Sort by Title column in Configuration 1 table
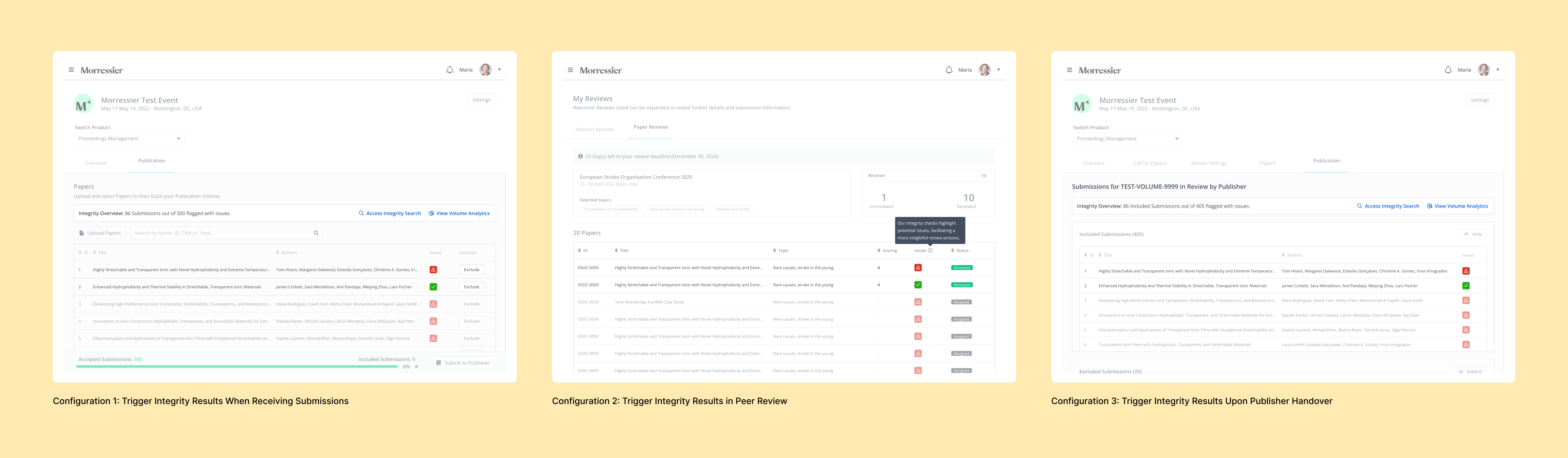The width and height of the screenshot is (1568, 458). tap(100, 252)
